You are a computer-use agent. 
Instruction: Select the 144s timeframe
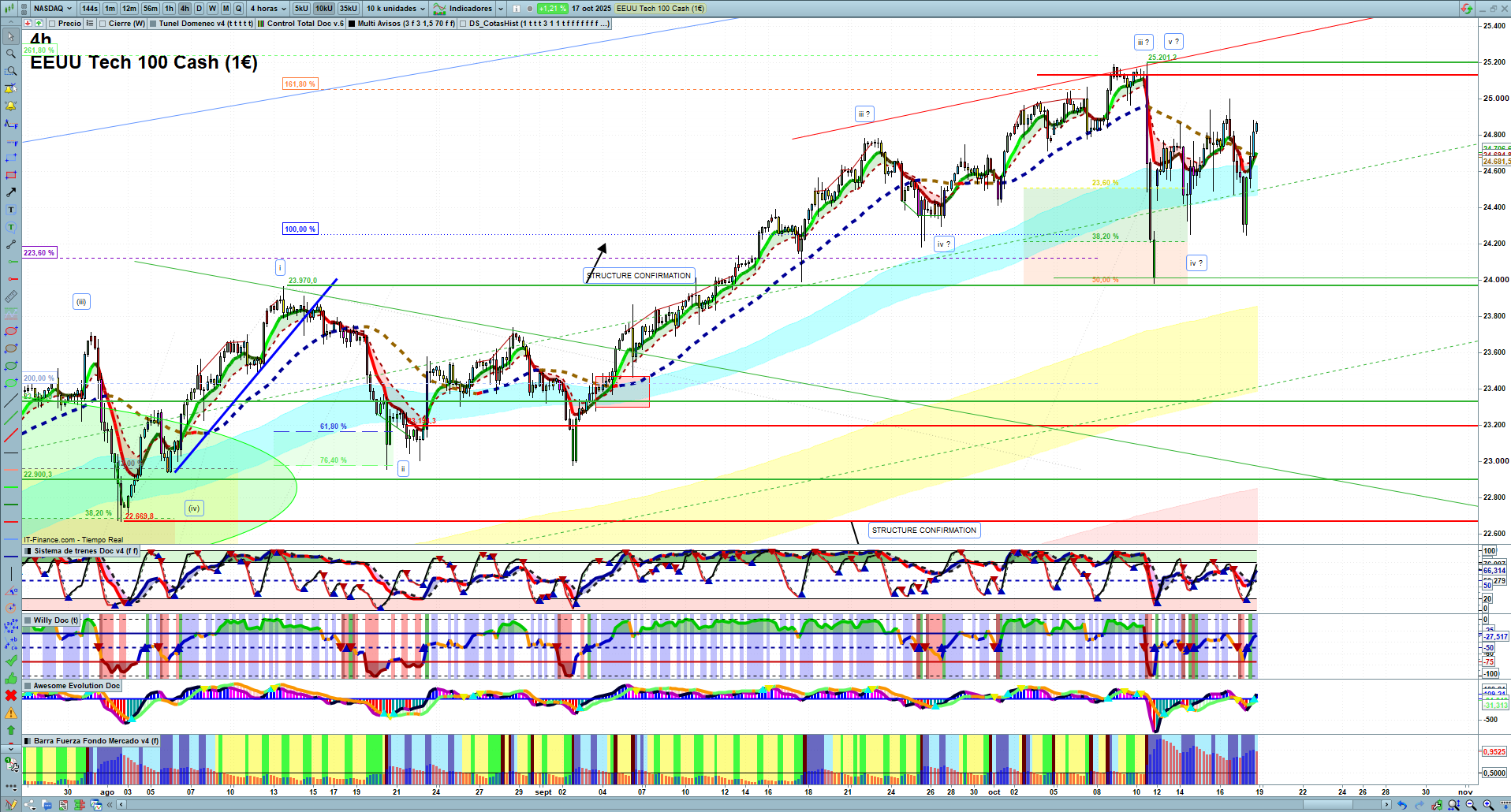90,9
